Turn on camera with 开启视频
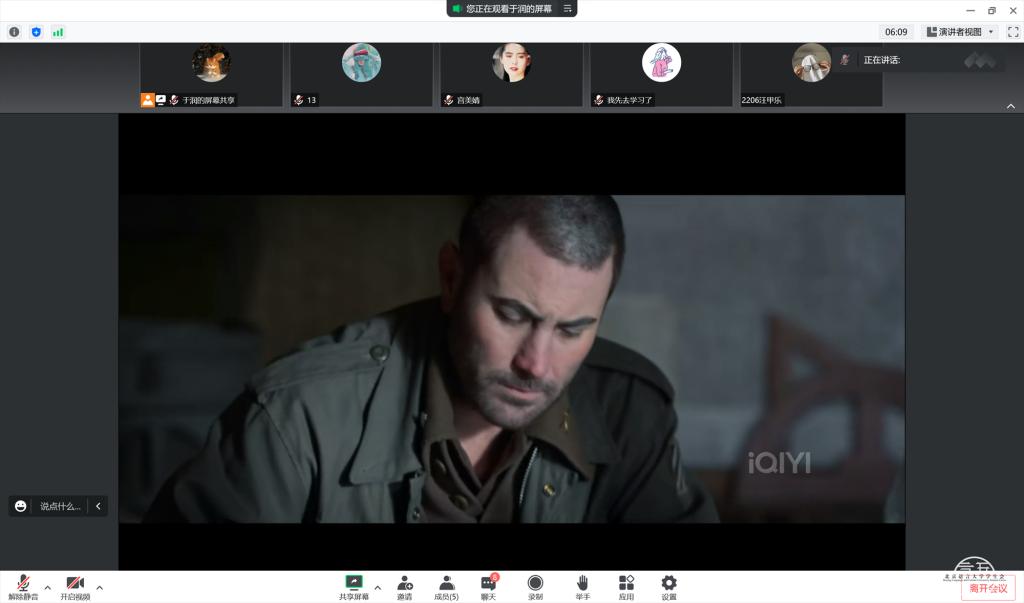This screenshot has height=603, width=1024. click(74, 587)
